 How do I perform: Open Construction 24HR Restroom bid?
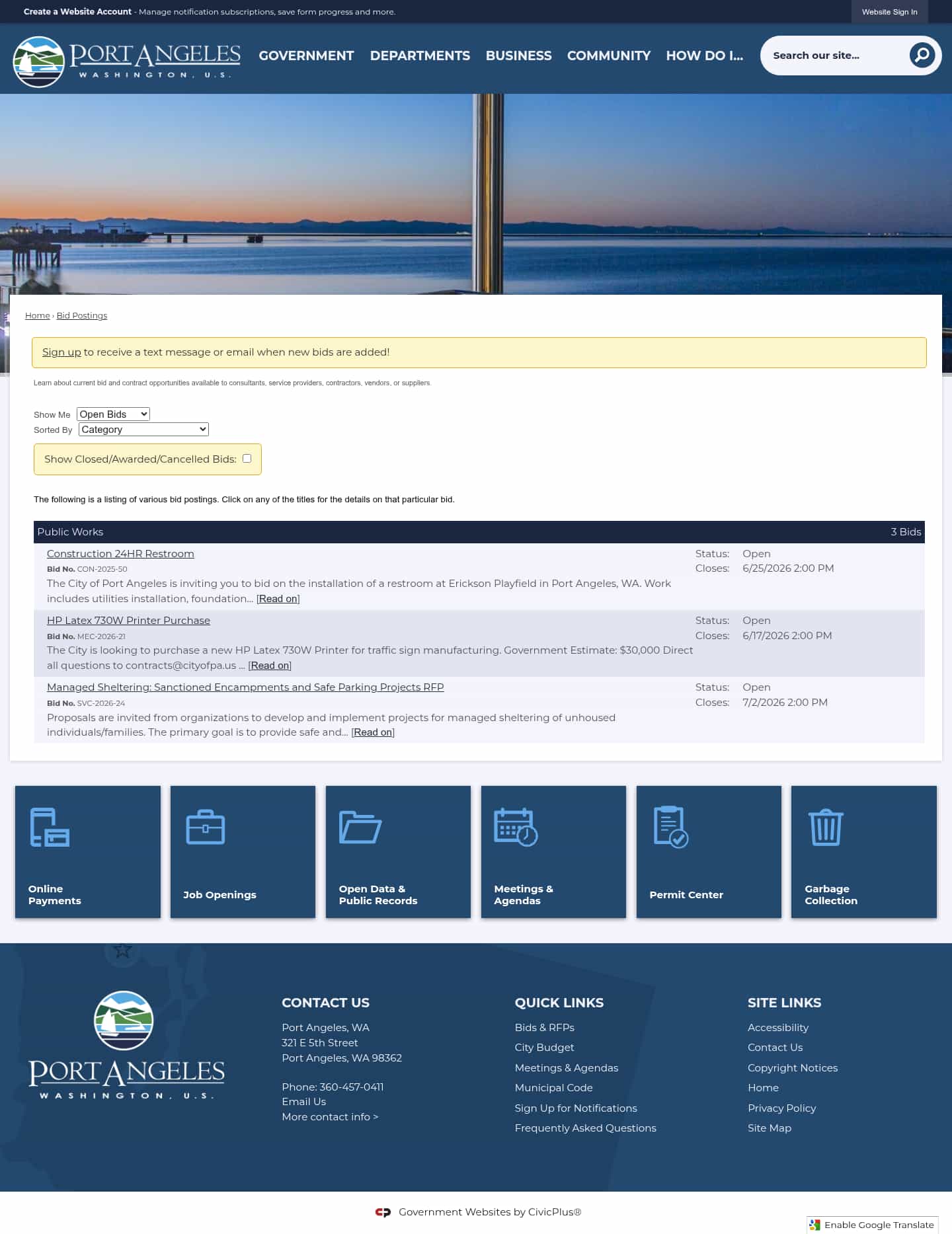pyautogui.click(x=120, y=554)
